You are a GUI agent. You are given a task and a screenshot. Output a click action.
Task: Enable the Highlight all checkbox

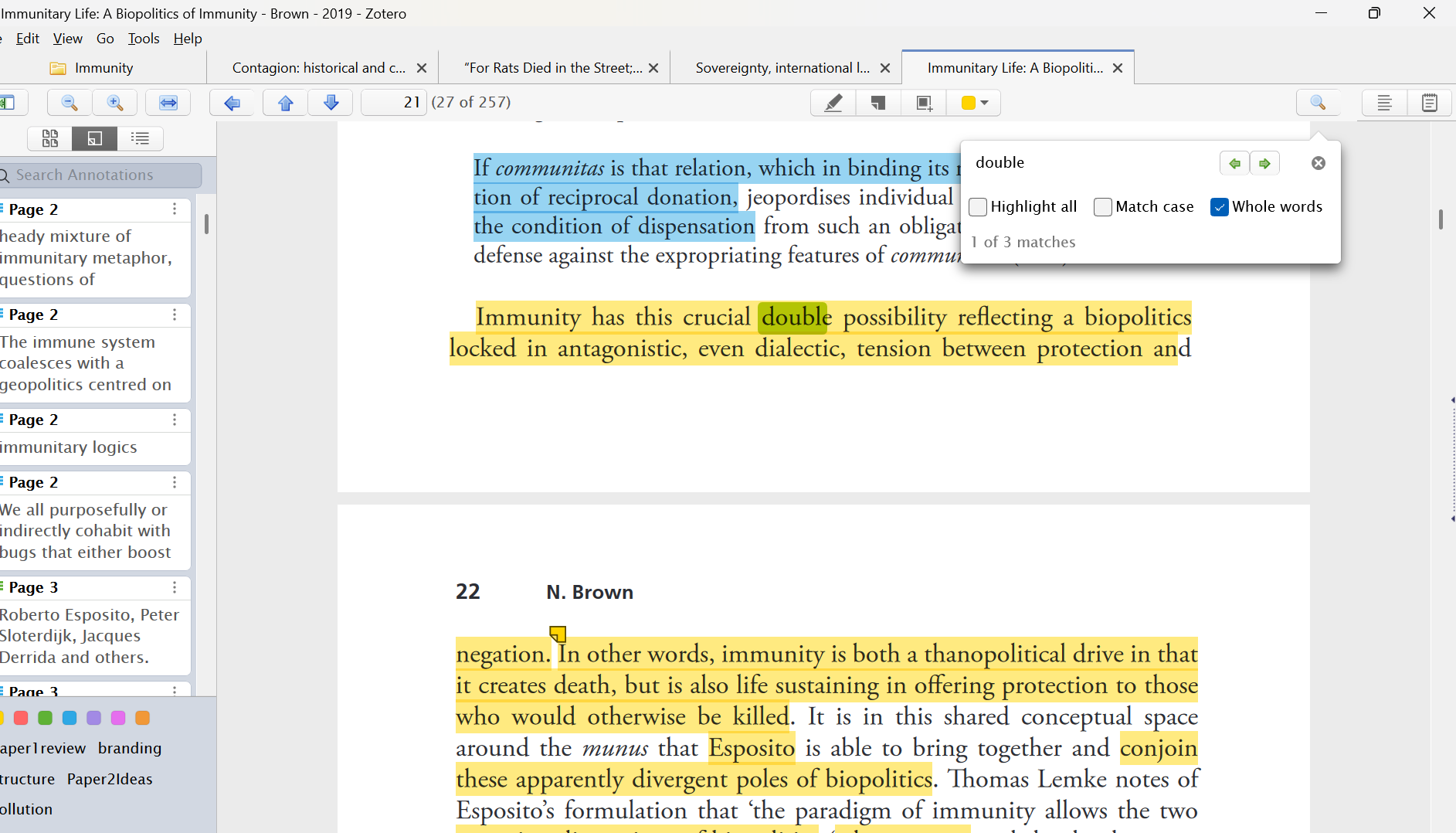click(978, 207)
